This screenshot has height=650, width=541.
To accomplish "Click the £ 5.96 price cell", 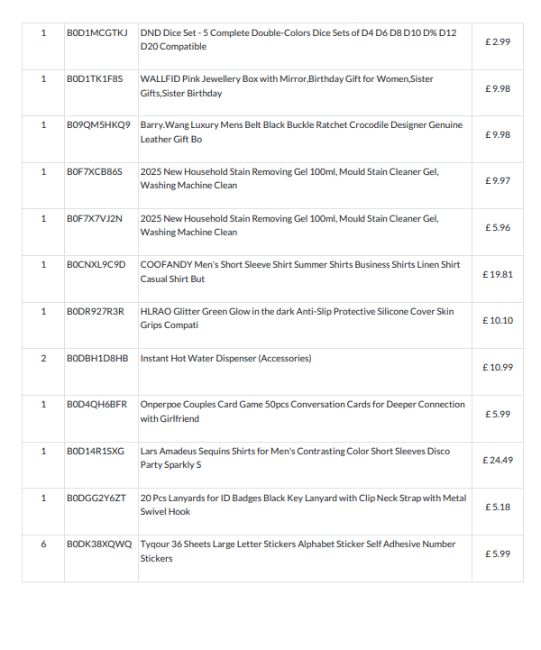I will tap(497, 228).
